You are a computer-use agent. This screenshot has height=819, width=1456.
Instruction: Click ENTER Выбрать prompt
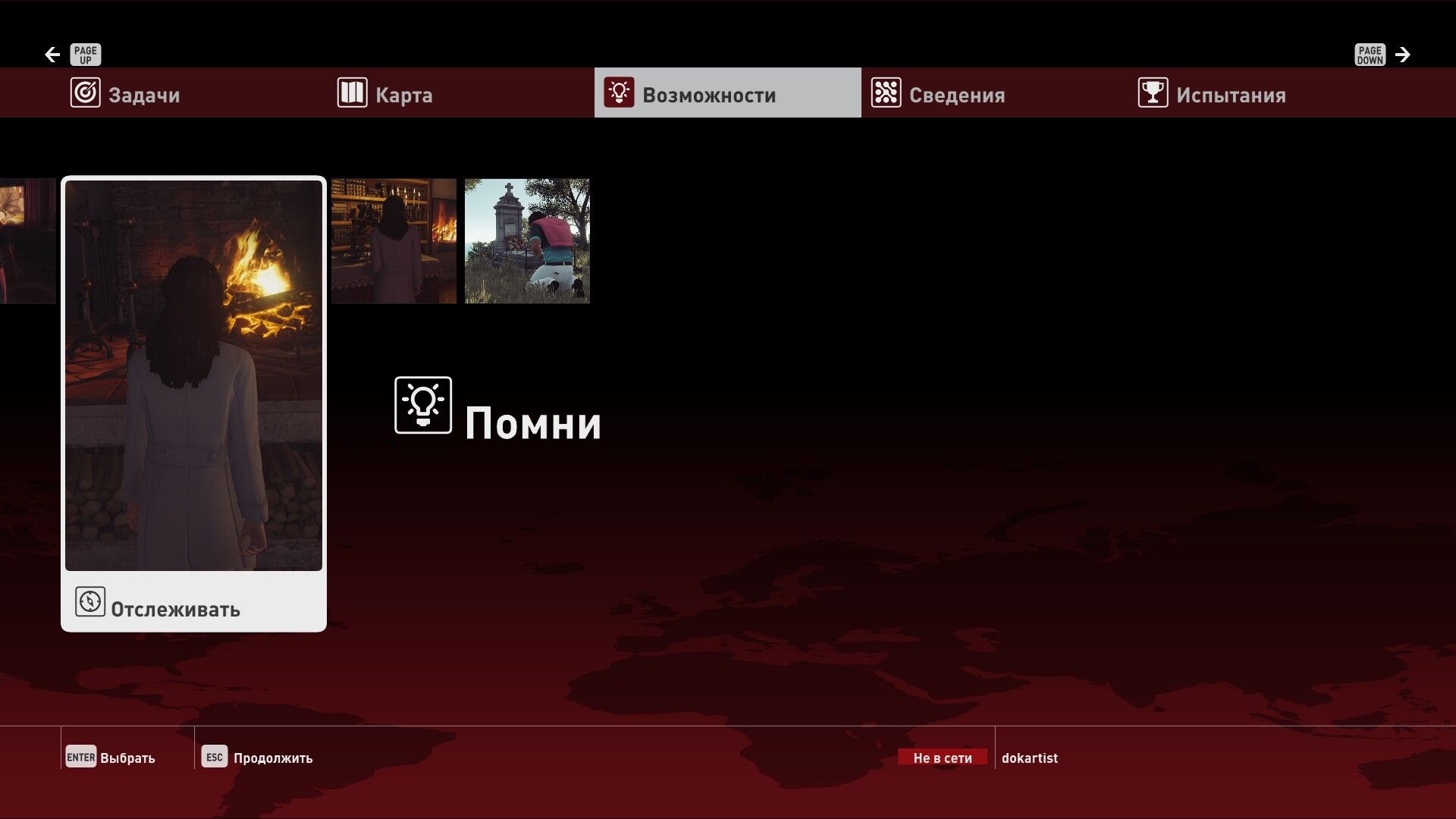pyautogui.click(x=111, y=758)
